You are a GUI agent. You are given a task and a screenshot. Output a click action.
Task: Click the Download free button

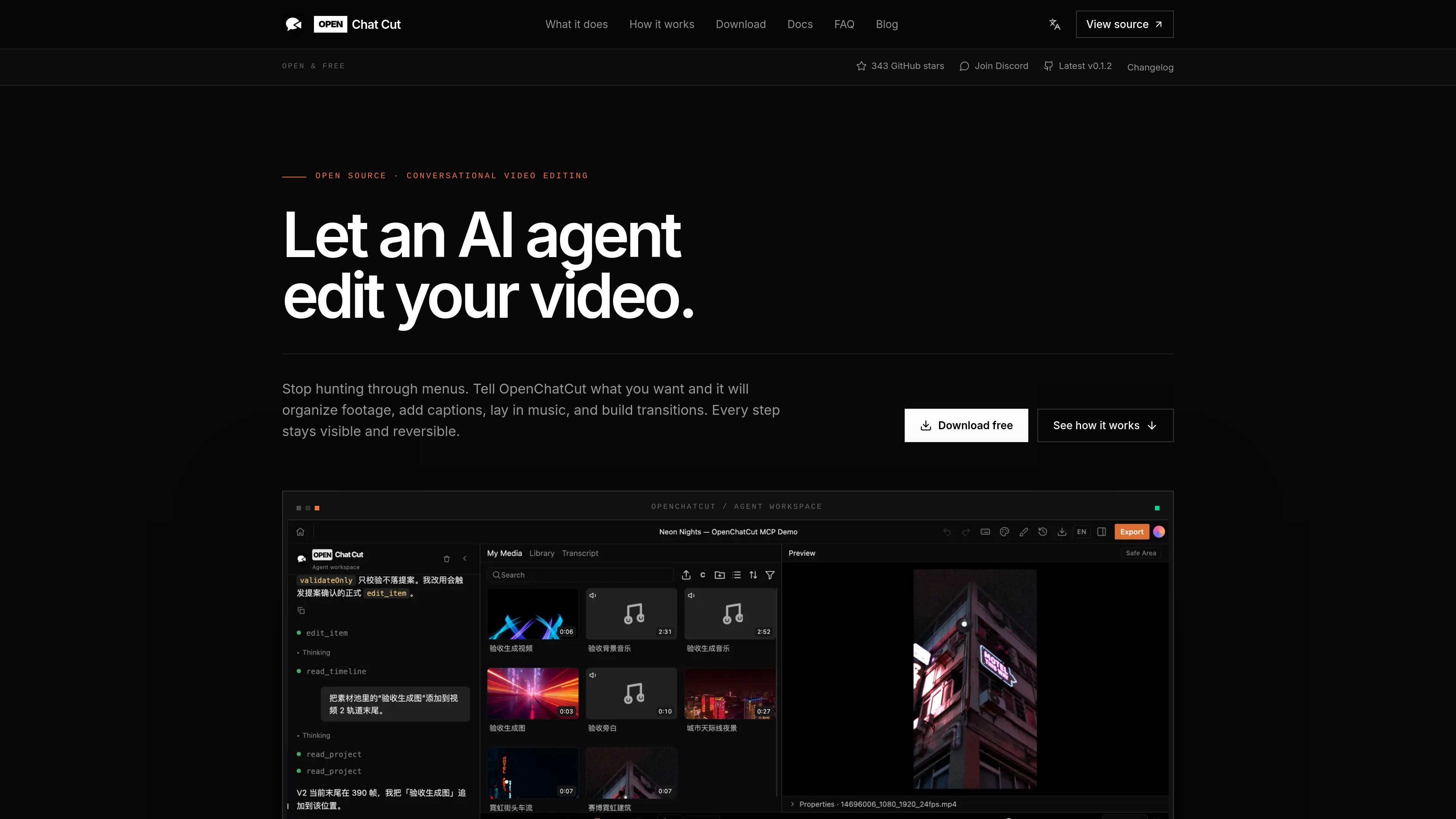[x=966, y=425]
